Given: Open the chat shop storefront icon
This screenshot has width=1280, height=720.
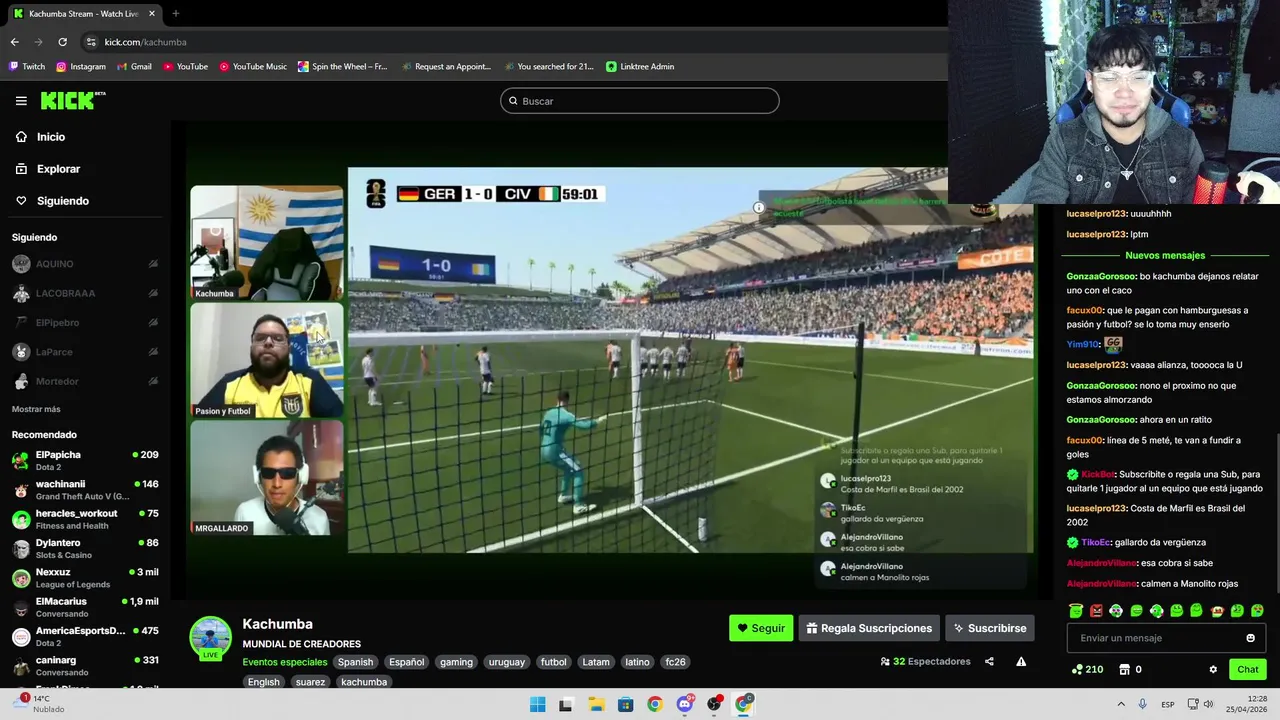Looking at the screenshot, I should tap(1124, 669).
